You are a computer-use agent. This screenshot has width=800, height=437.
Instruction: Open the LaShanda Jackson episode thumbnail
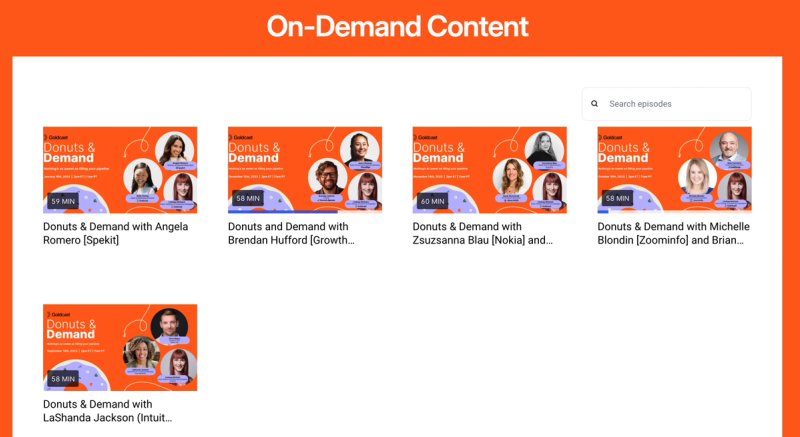[120, 347]
